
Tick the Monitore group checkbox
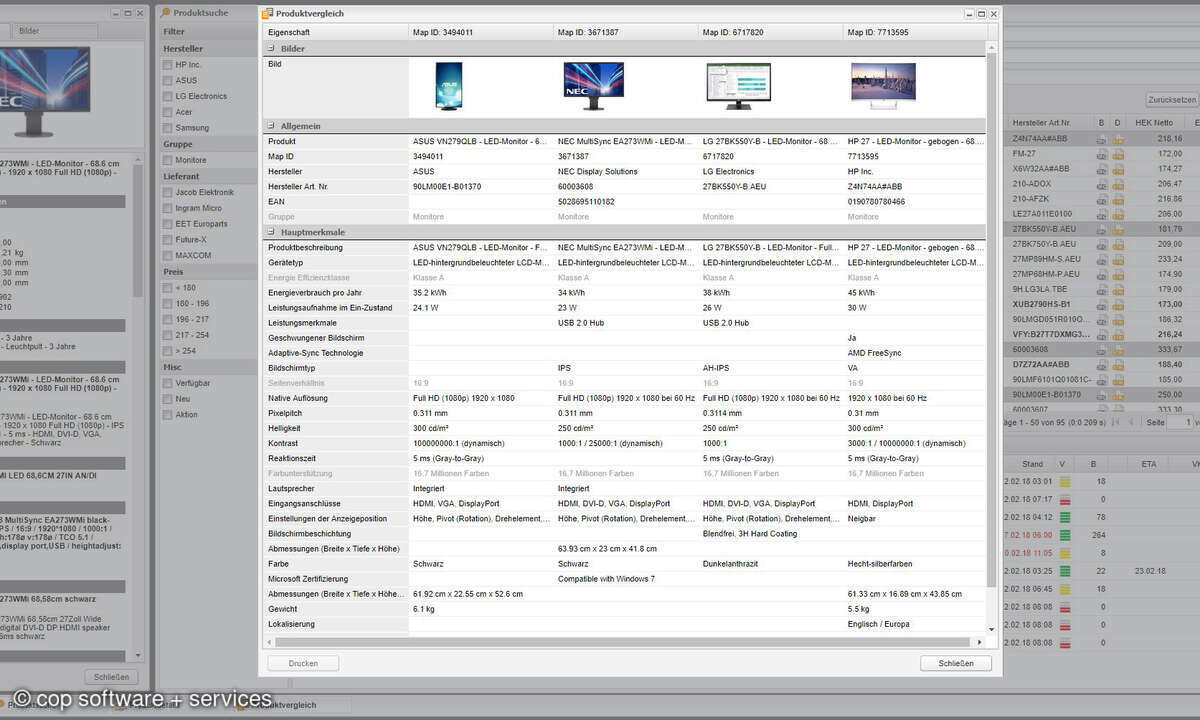[x=168, y=161]
